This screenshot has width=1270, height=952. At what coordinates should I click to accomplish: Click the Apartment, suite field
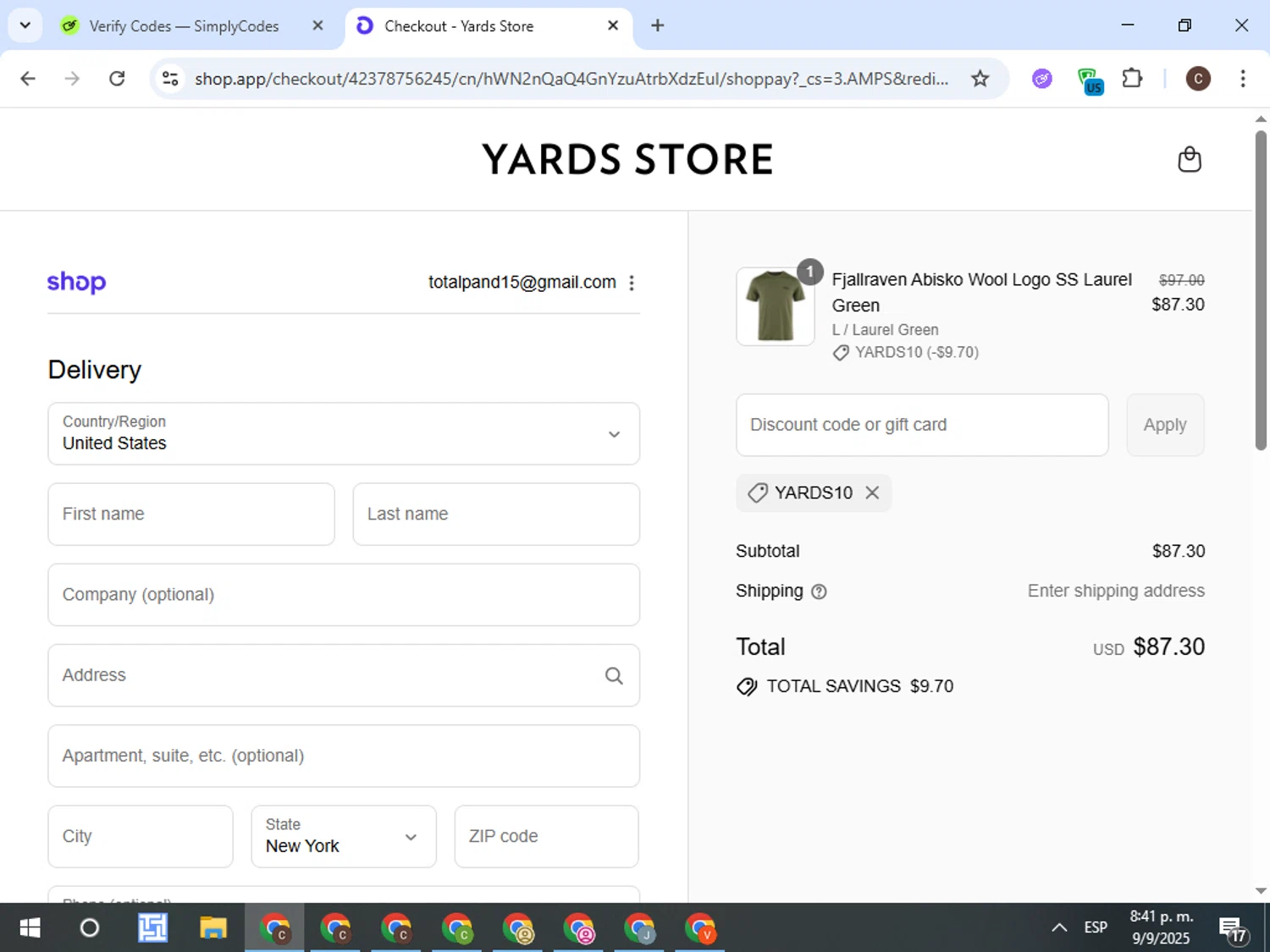pos(344,756)
